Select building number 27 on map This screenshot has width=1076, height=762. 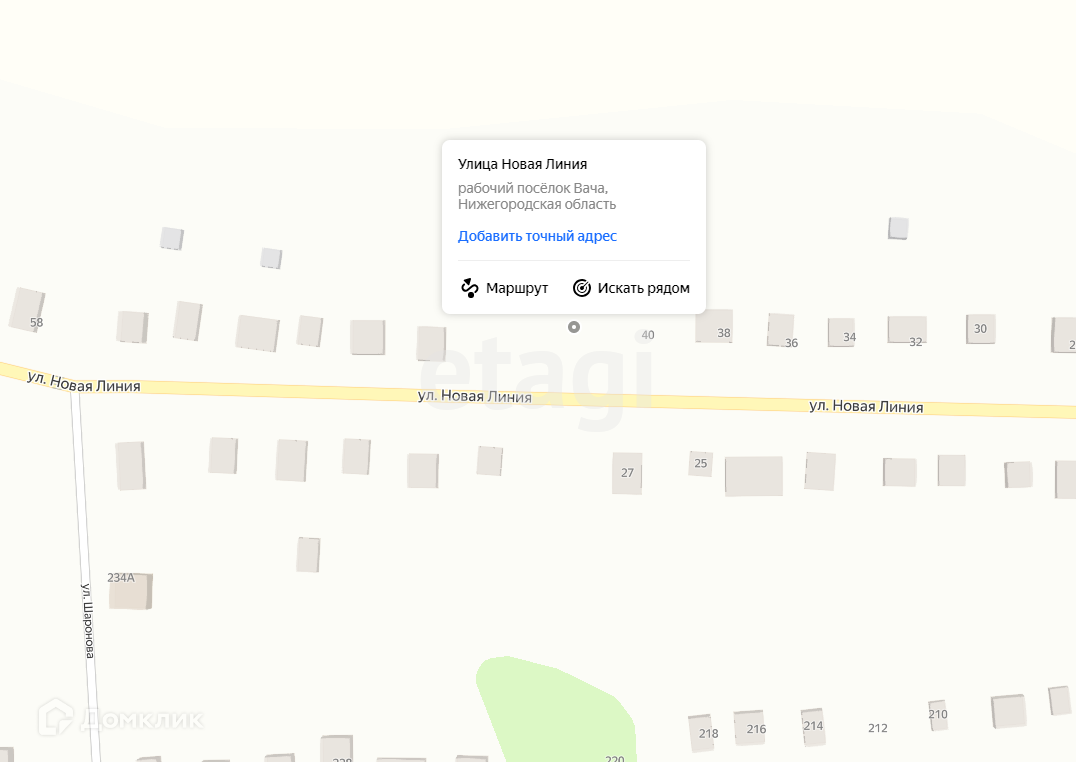627,473
